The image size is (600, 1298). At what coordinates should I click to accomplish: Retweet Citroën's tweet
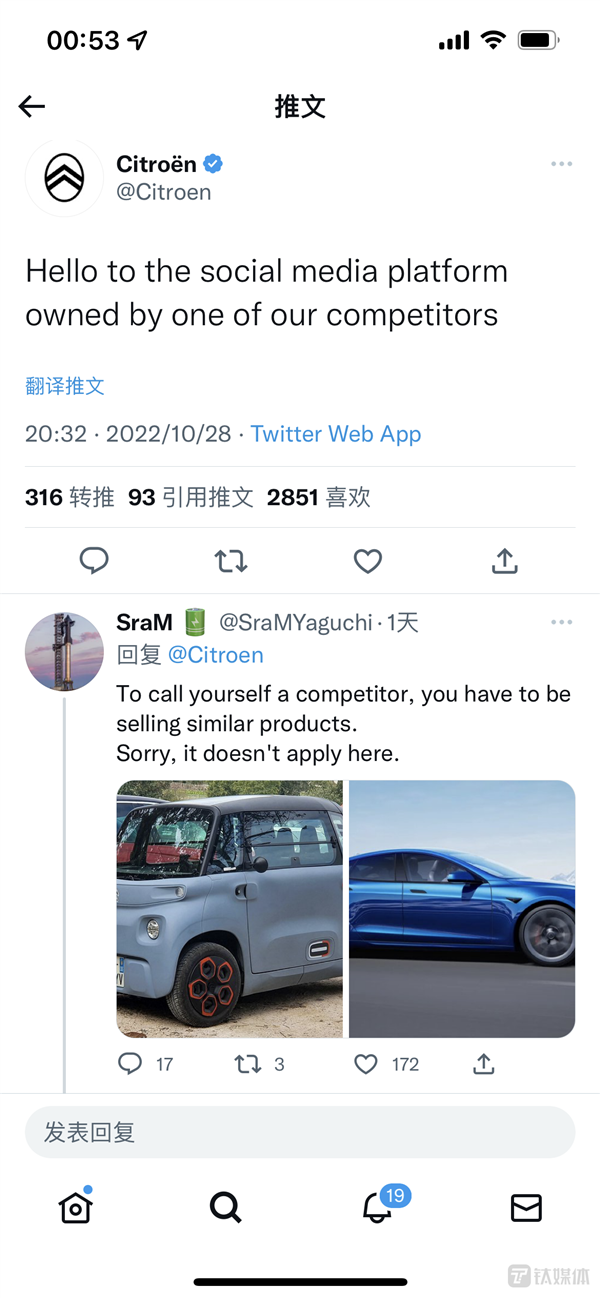pos(231,561)
